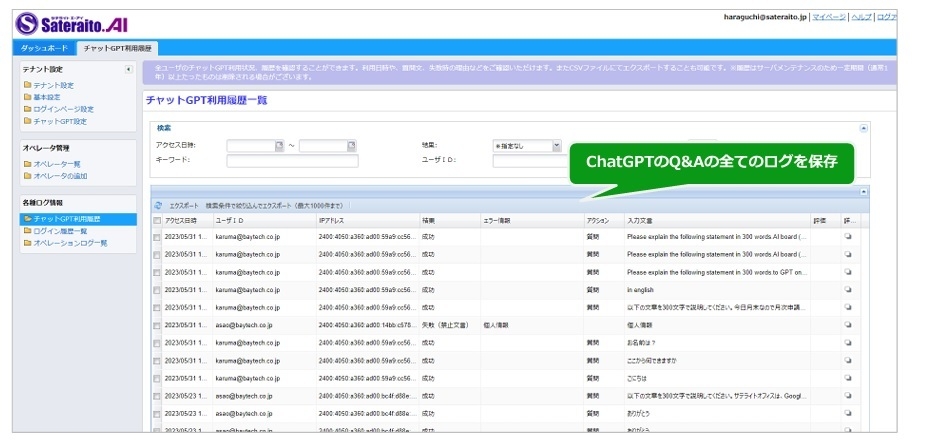Click the folder icon beside テナント設定 item
940x440 pixels.
click(27, 86)
